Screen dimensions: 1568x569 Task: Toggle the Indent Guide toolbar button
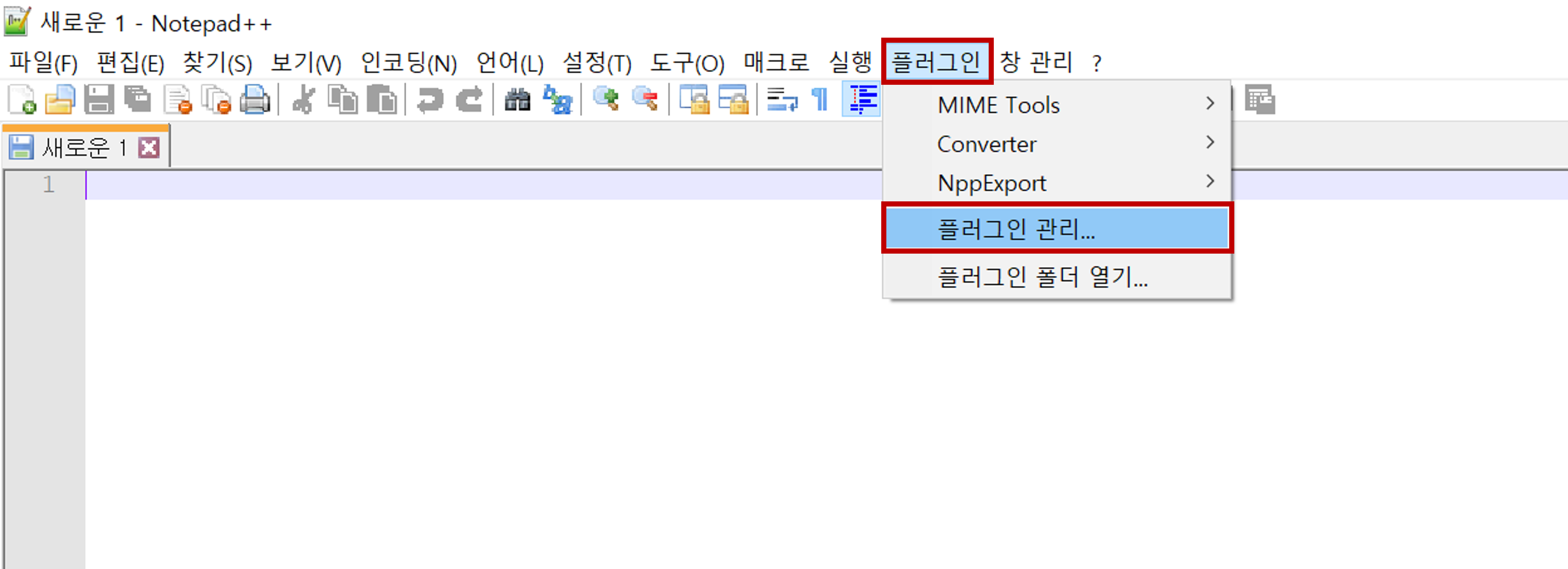point(862,99)
